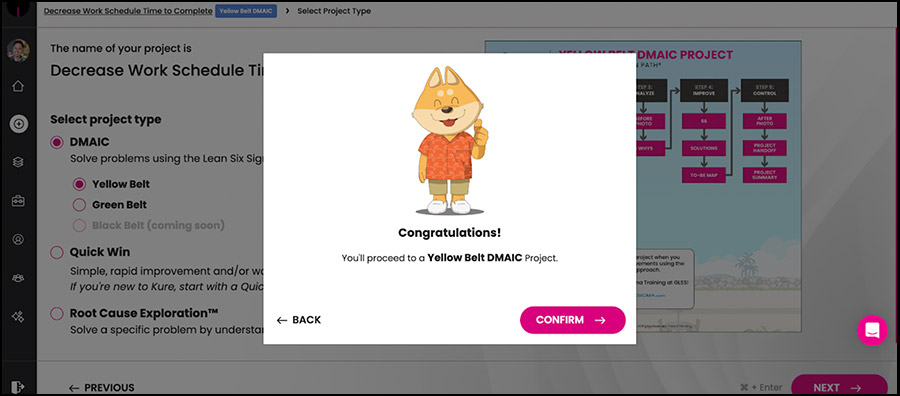Screen dimensions: 900x396
Task: Open the team members group icon
Action: pos(18,278)
